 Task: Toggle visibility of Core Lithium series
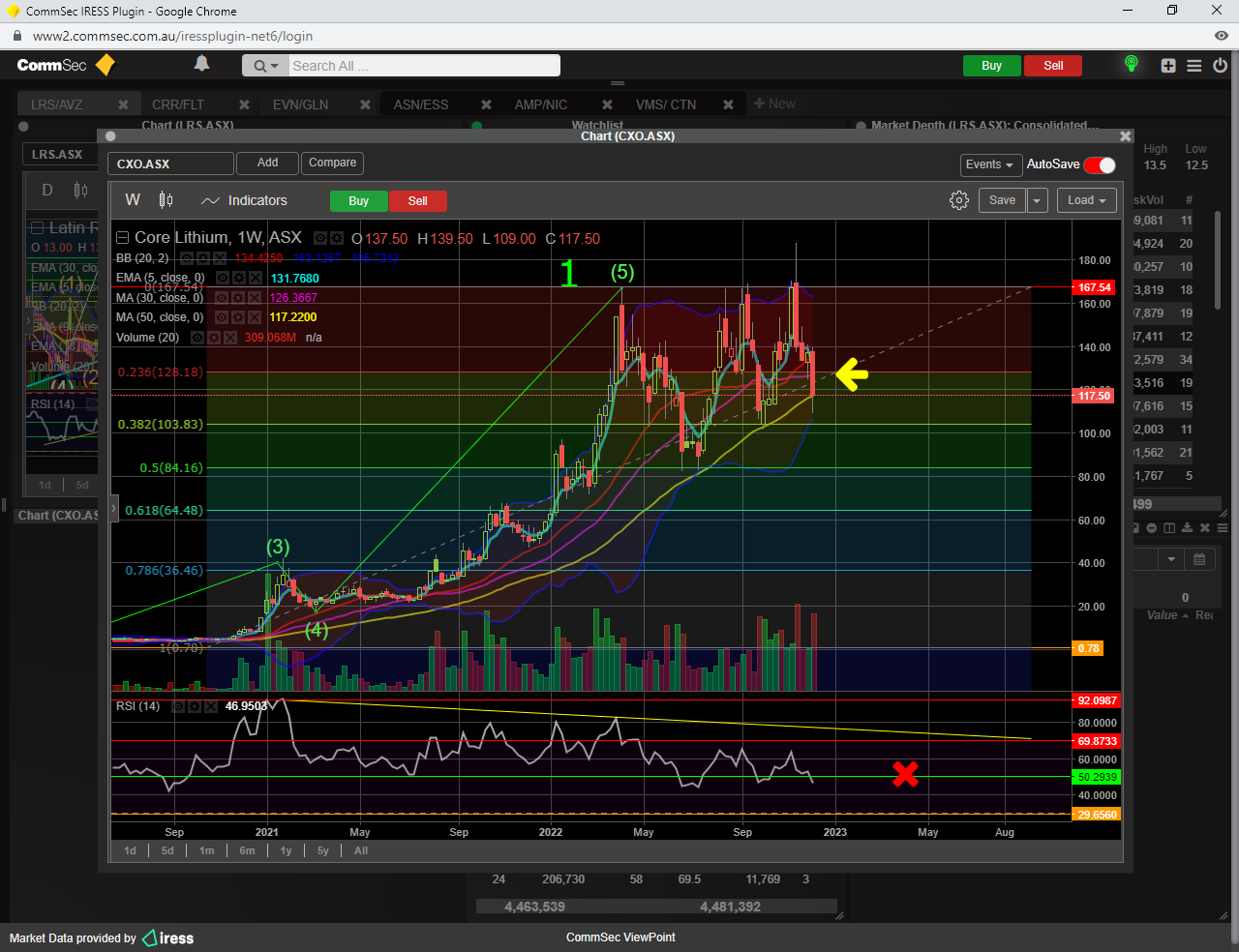(x=320, y=238)
